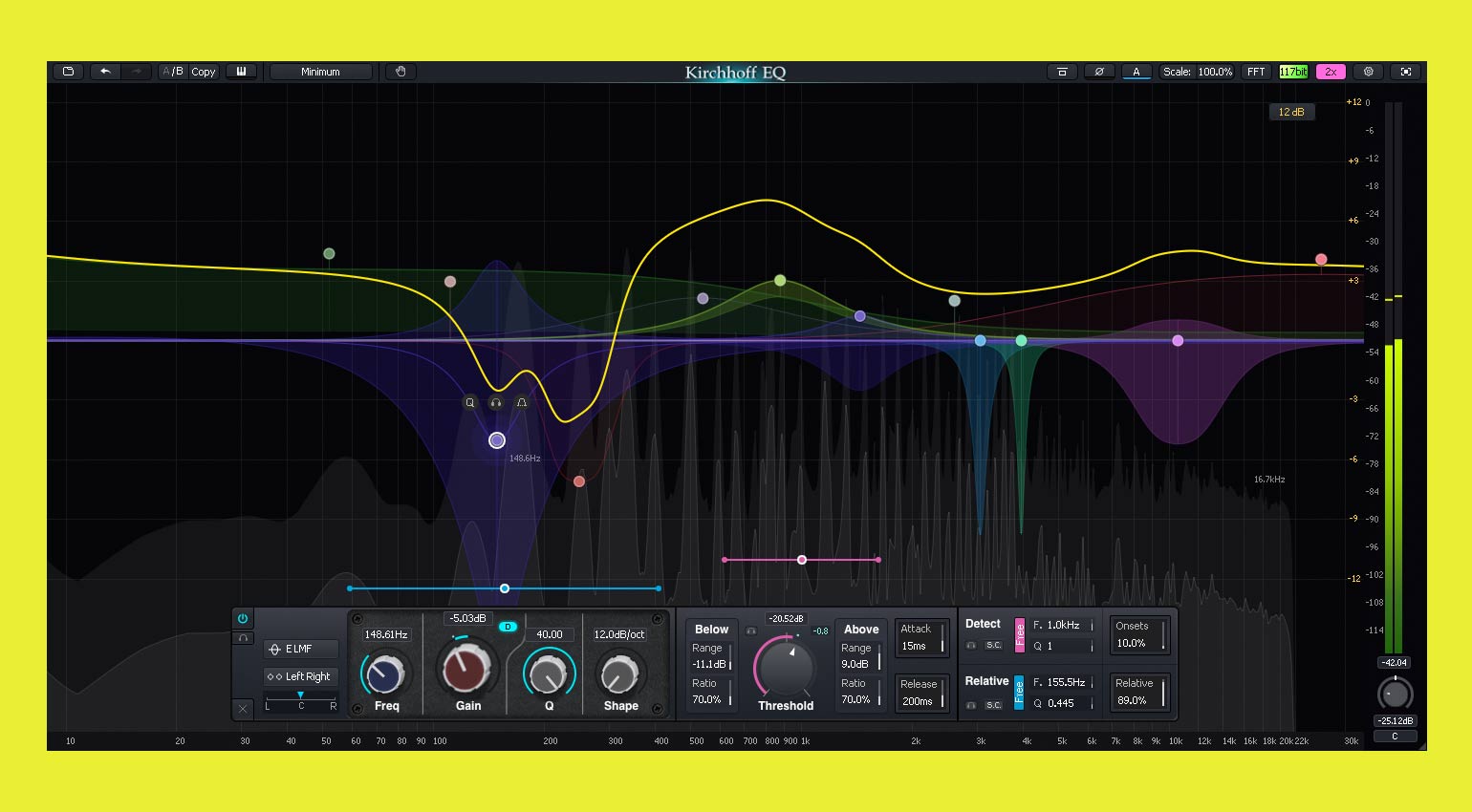Open the settings gear icon

coord(1368,72)
